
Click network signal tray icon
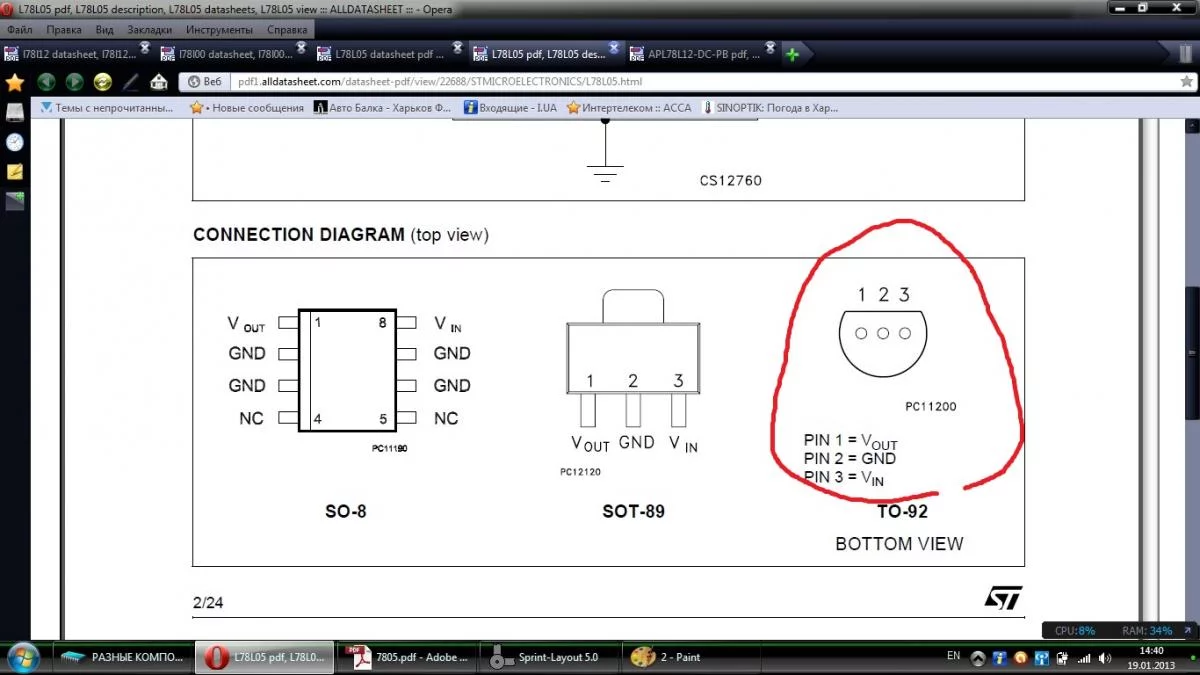1083,658
